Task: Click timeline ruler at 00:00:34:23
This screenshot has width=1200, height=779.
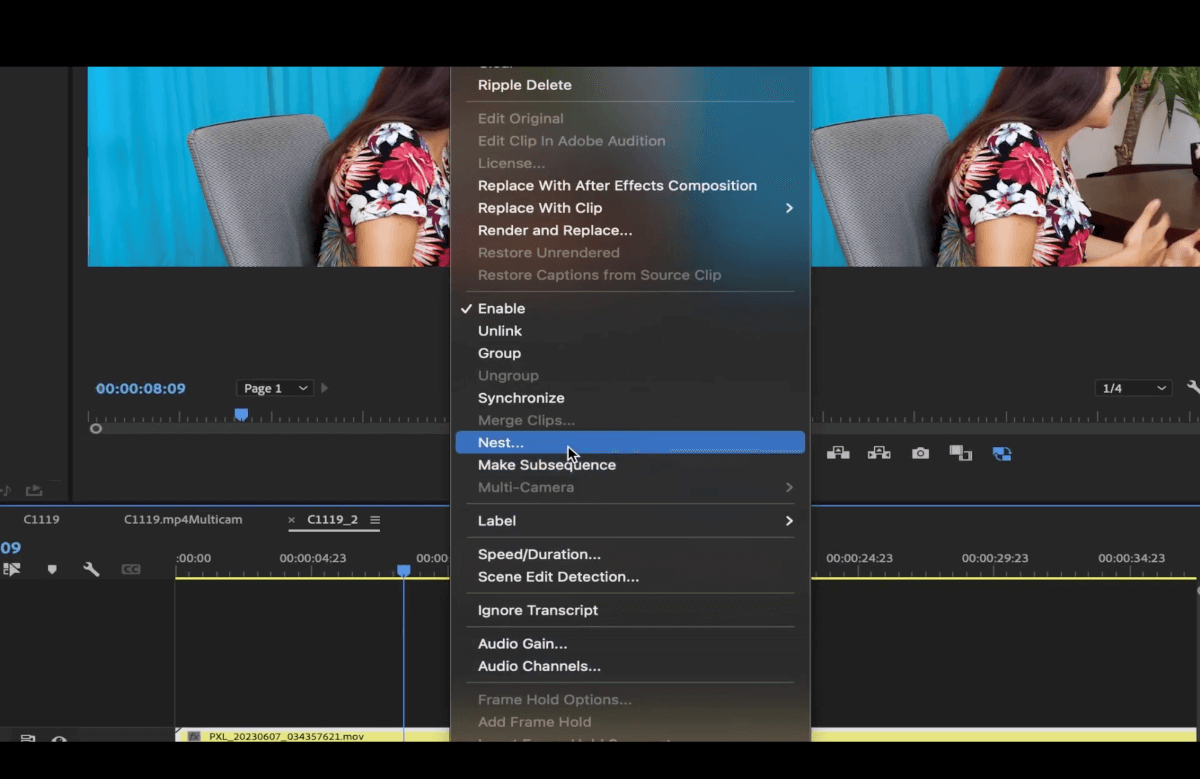Action: click(1132, 558)
